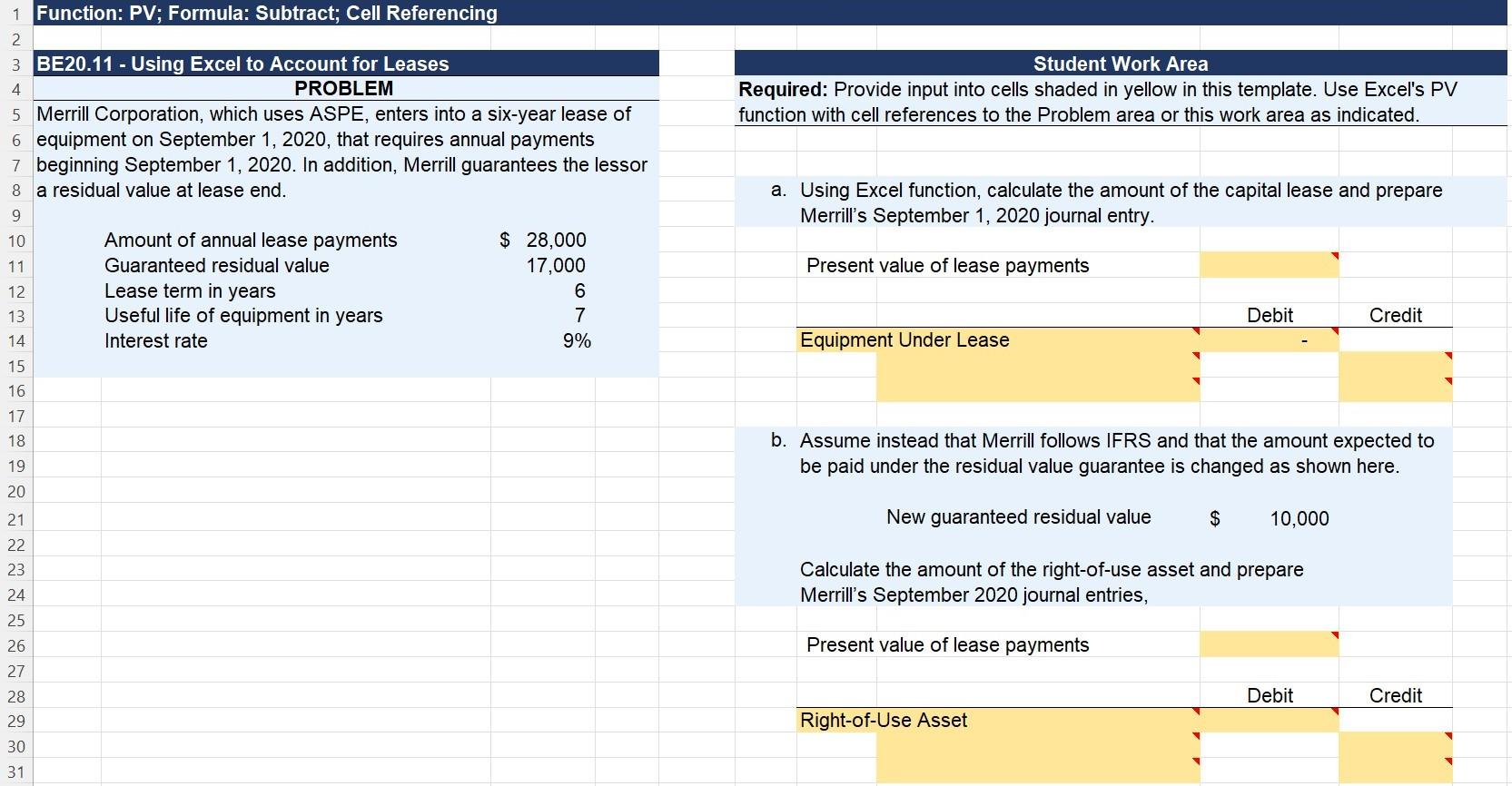This screenshot has height=786, width=1512.
Task: Select the lease term value 6
Action: (x=579, y=290)
